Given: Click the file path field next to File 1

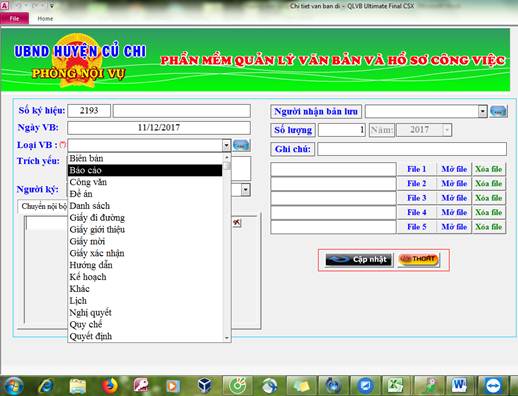Looking at the screenshot, I should [333, 169].
